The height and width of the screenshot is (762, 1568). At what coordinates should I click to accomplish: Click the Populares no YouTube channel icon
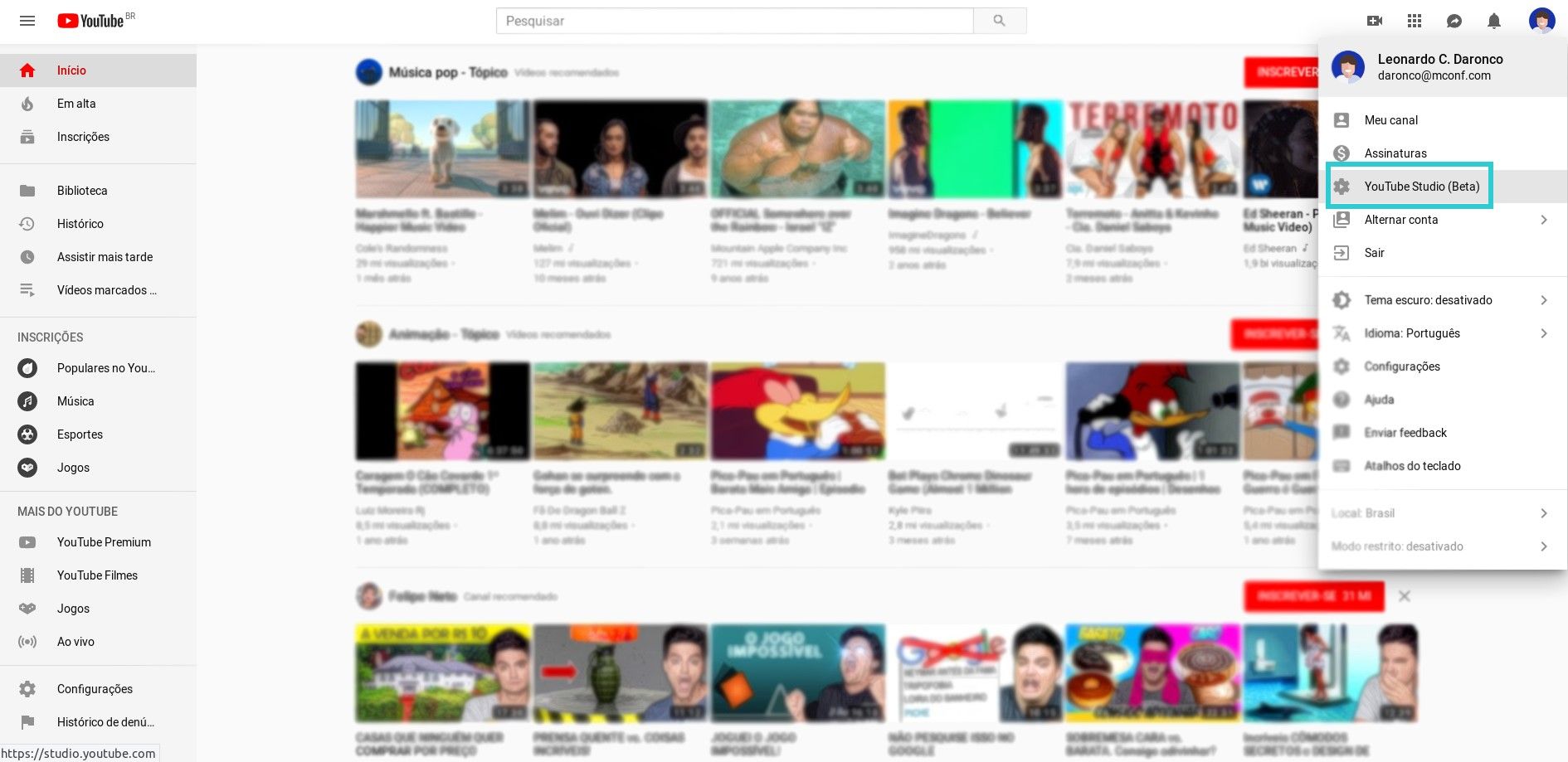click(x=27, y=368)
